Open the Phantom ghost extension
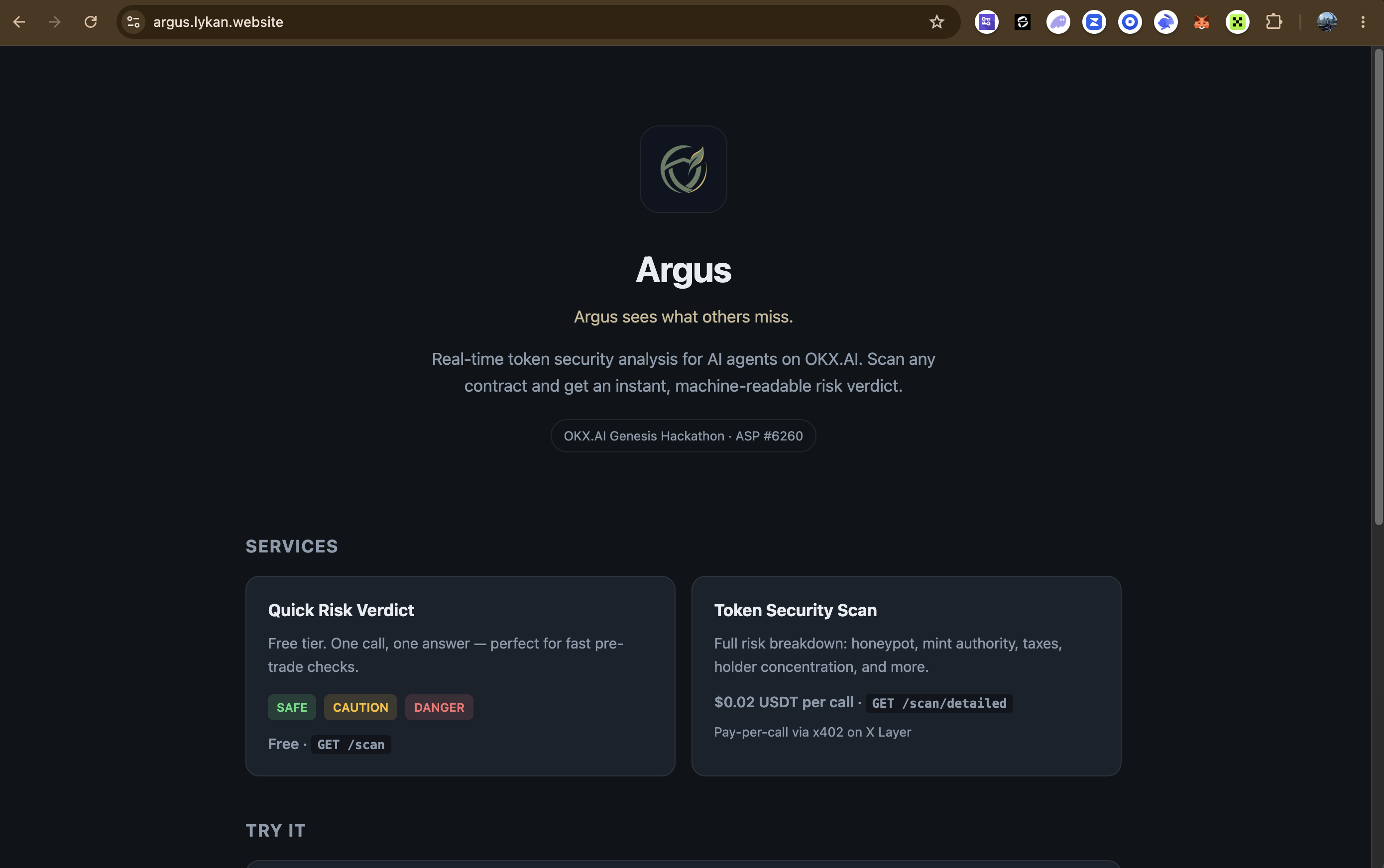Screen dimensions: 1384x868 (1058, 22)
